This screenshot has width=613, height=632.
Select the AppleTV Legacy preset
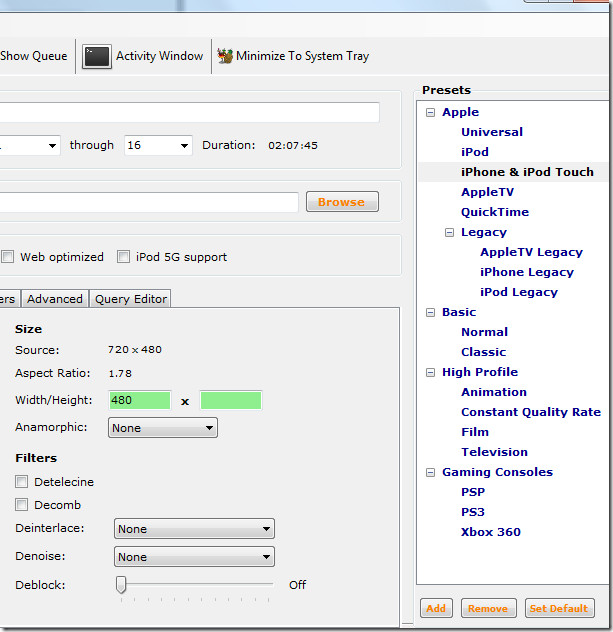point(531,252)
